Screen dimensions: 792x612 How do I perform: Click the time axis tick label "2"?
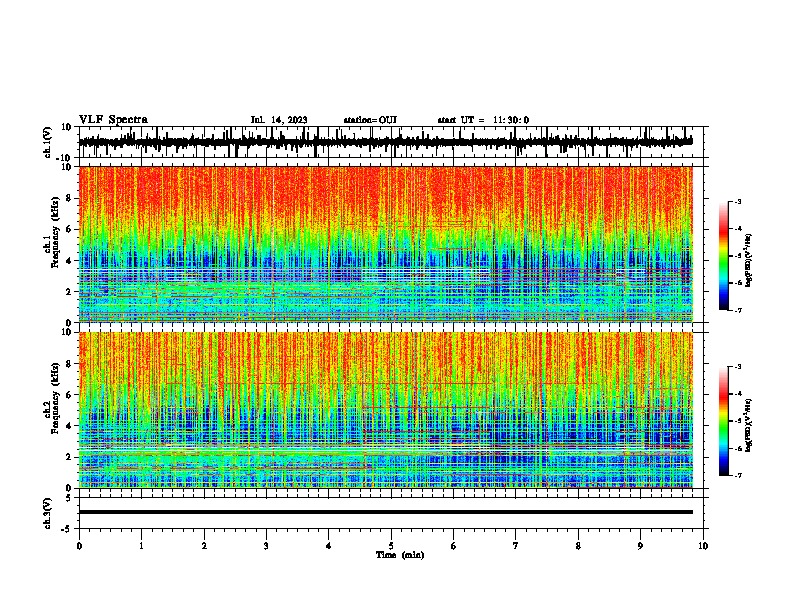tap(204, 546)
